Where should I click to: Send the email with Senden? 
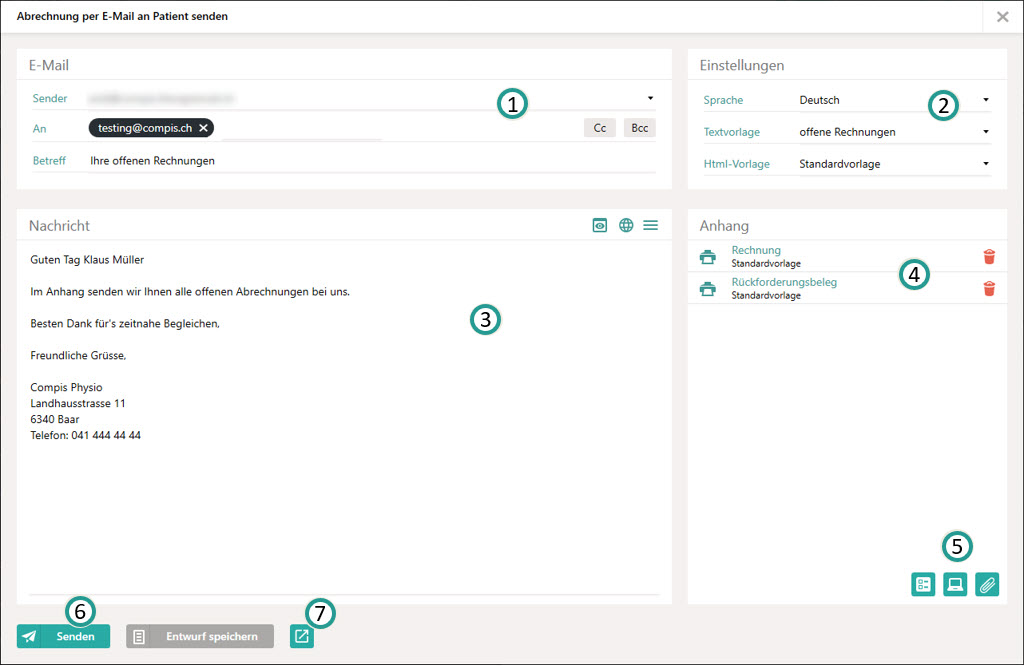point(63,636)
